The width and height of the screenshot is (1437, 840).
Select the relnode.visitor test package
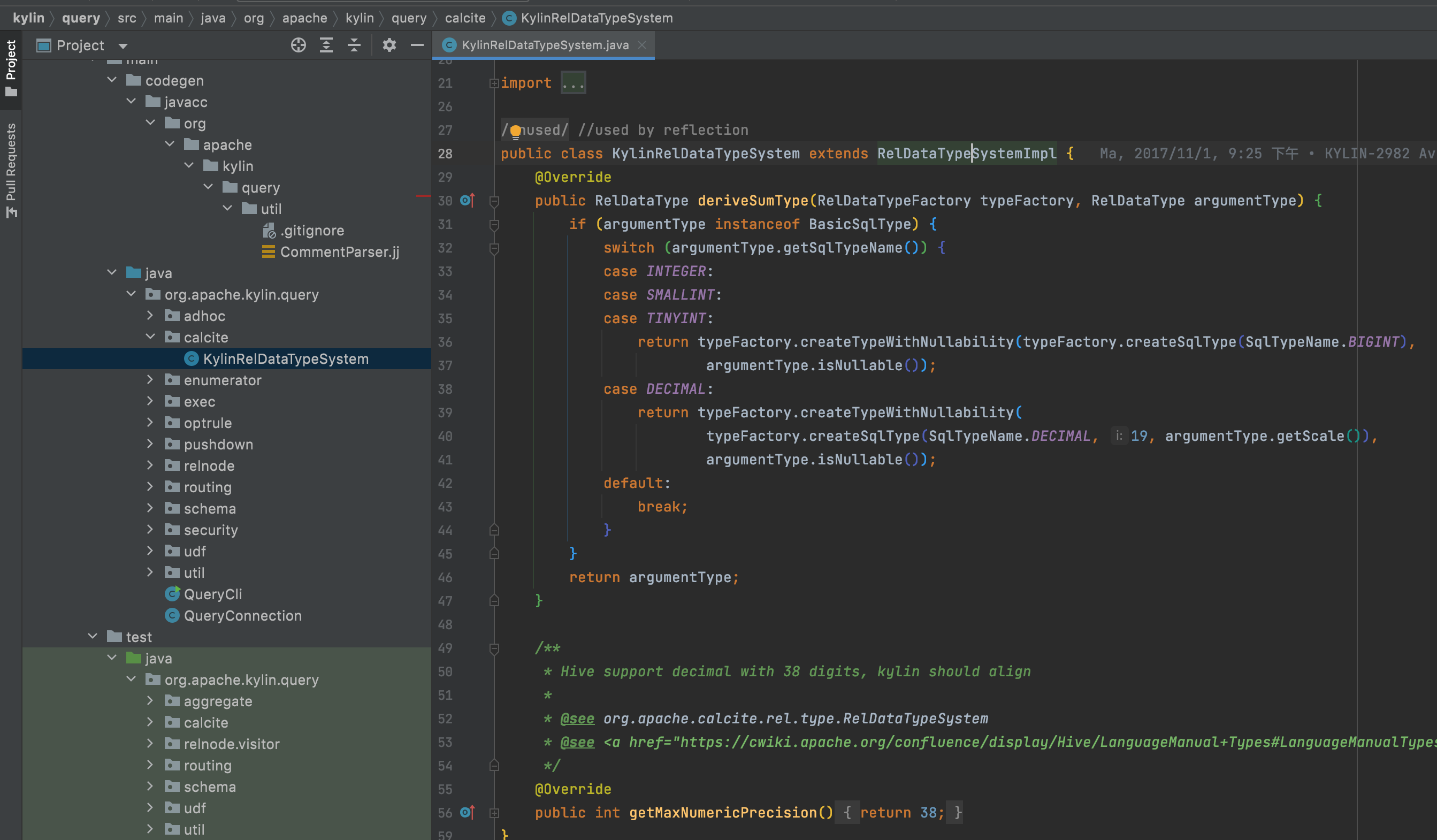tap(232, 744)
